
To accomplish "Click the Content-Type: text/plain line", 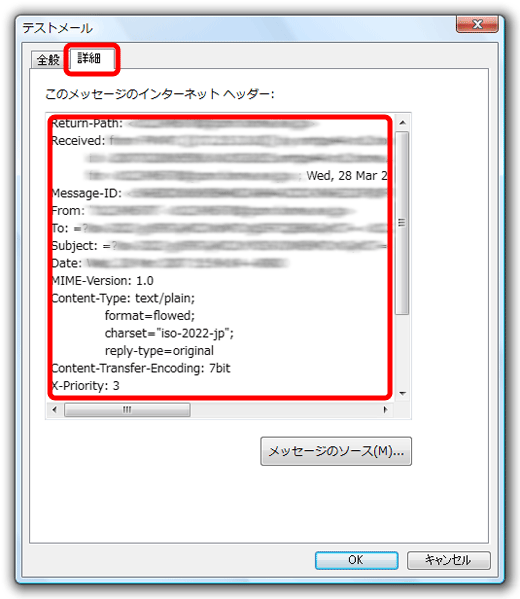I will (x=123, y=298).
